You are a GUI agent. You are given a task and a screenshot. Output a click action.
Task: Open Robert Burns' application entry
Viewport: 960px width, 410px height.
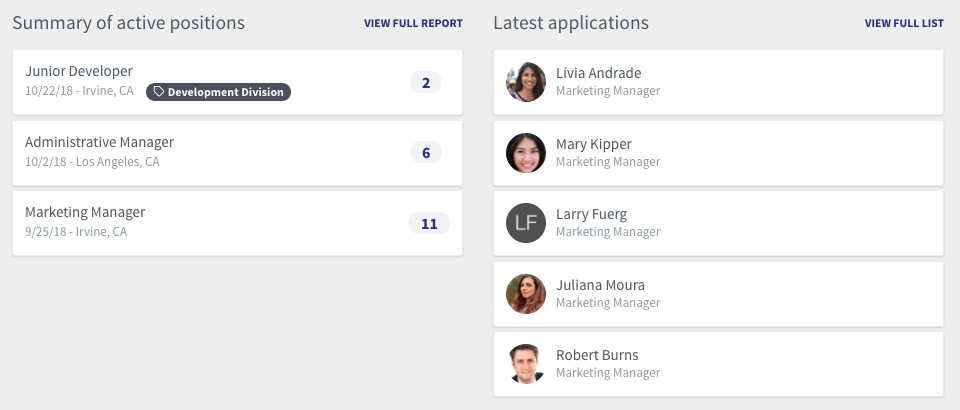[718, 364]
